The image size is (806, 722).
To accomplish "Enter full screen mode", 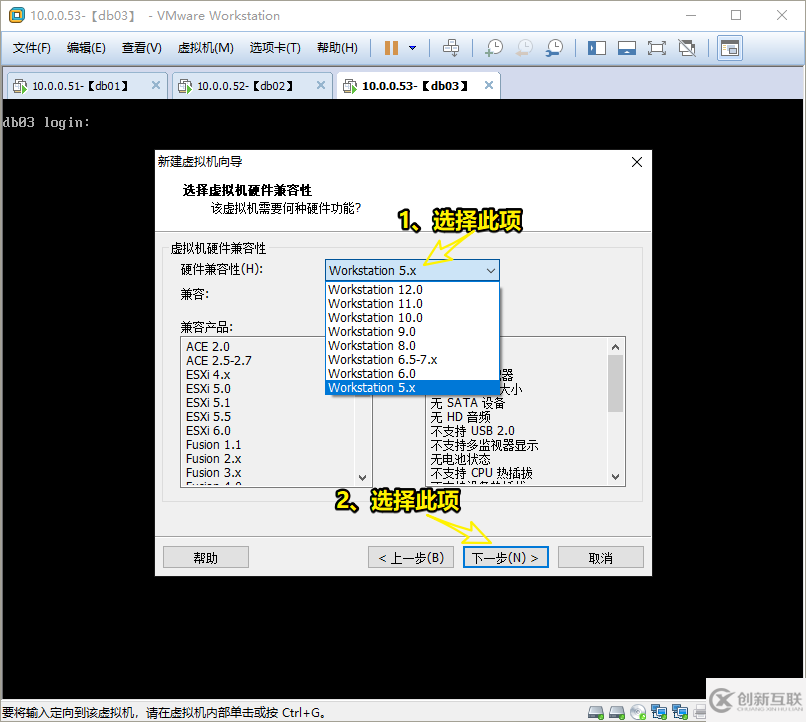I will click(x=656, y=48).
